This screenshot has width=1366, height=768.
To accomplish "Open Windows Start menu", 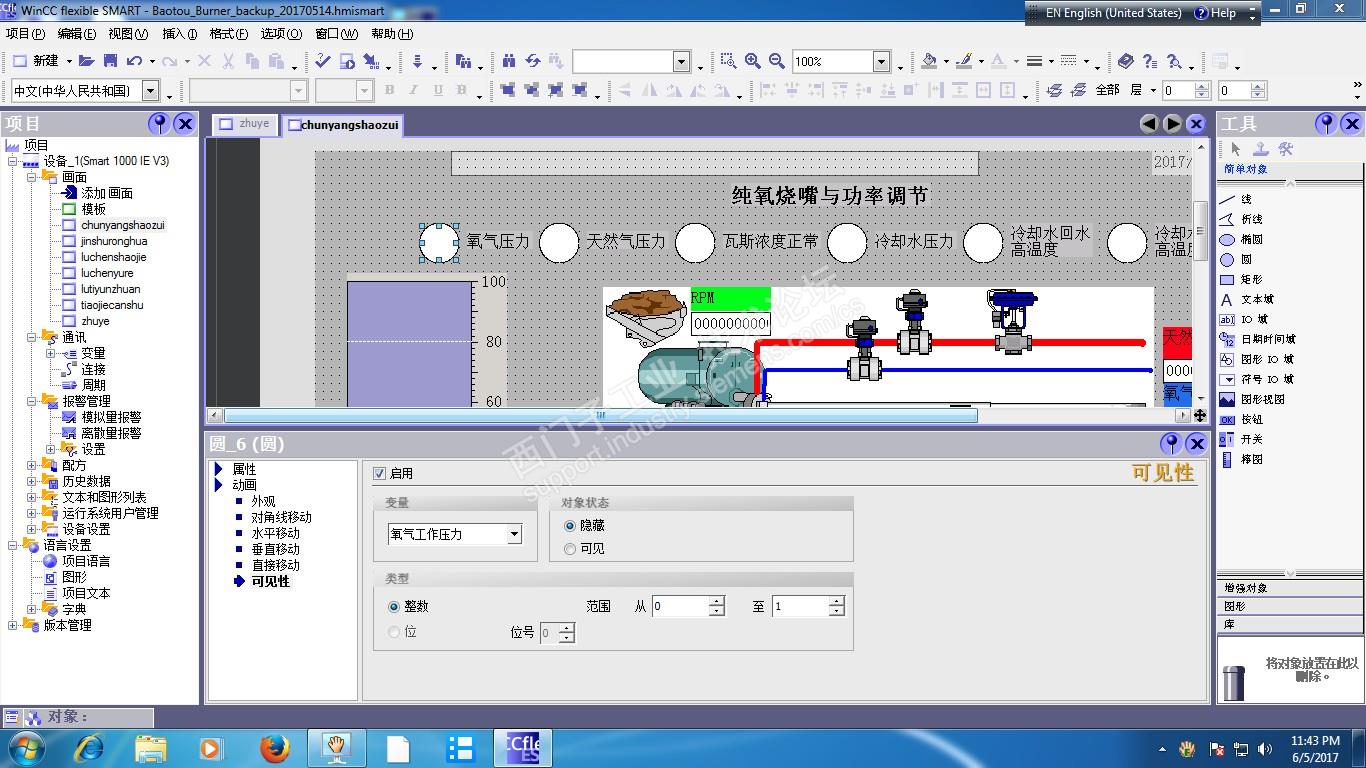I will (x=24, y=748).
